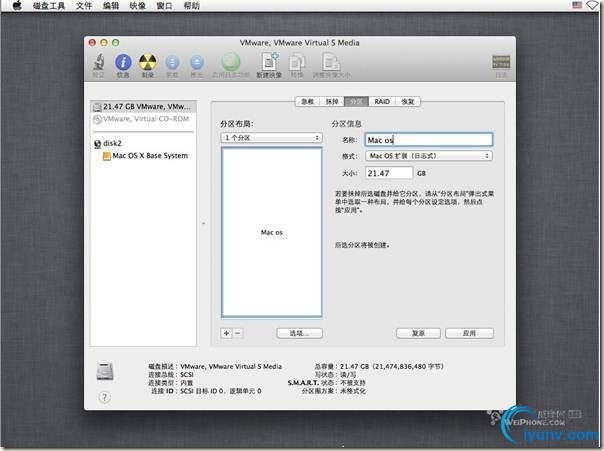Open the Log icon in toolbar

tap(501, 62)
